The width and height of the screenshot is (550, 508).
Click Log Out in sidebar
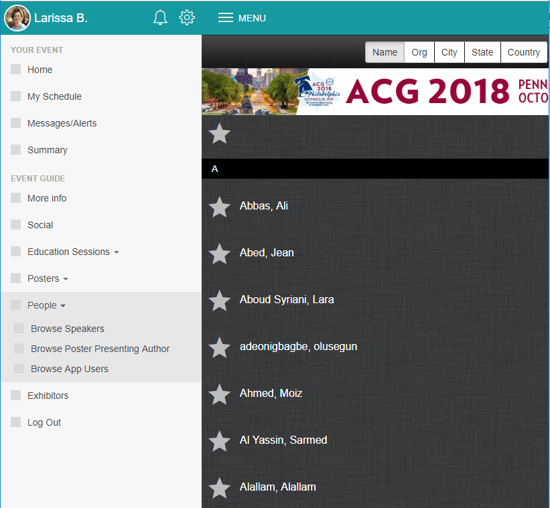[44, 422]
